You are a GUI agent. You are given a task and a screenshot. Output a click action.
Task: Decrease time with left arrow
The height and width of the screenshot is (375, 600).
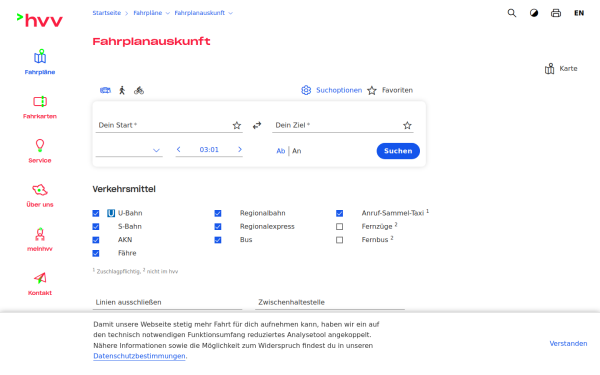[178, 150]
